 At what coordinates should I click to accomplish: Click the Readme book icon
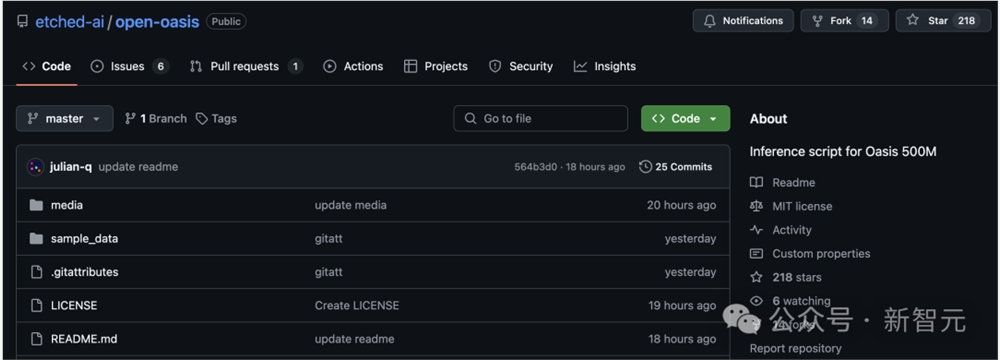point(756,183)
